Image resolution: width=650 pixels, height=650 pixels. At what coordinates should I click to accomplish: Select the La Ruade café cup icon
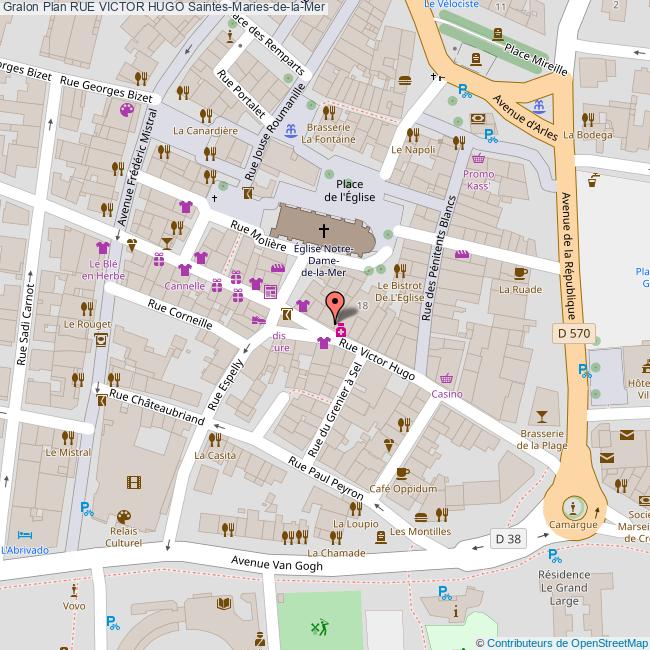coord(519,273)
